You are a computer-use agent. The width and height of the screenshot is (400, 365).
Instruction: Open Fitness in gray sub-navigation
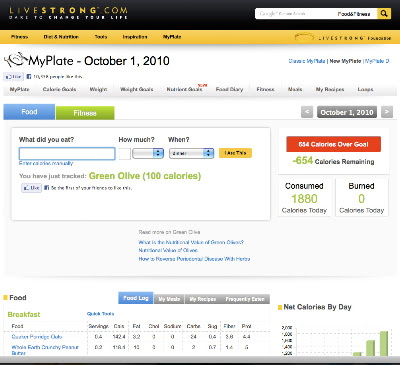coord(265,89)
